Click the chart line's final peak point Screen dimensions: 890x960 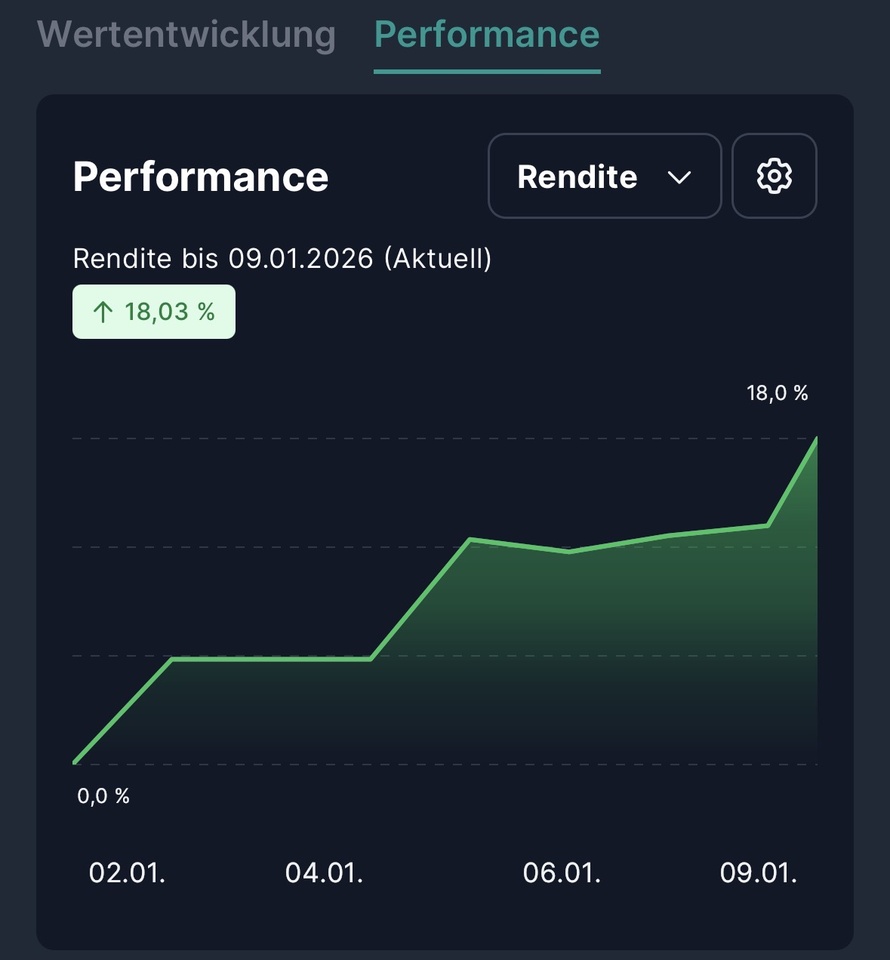click(x=816, y=439)
